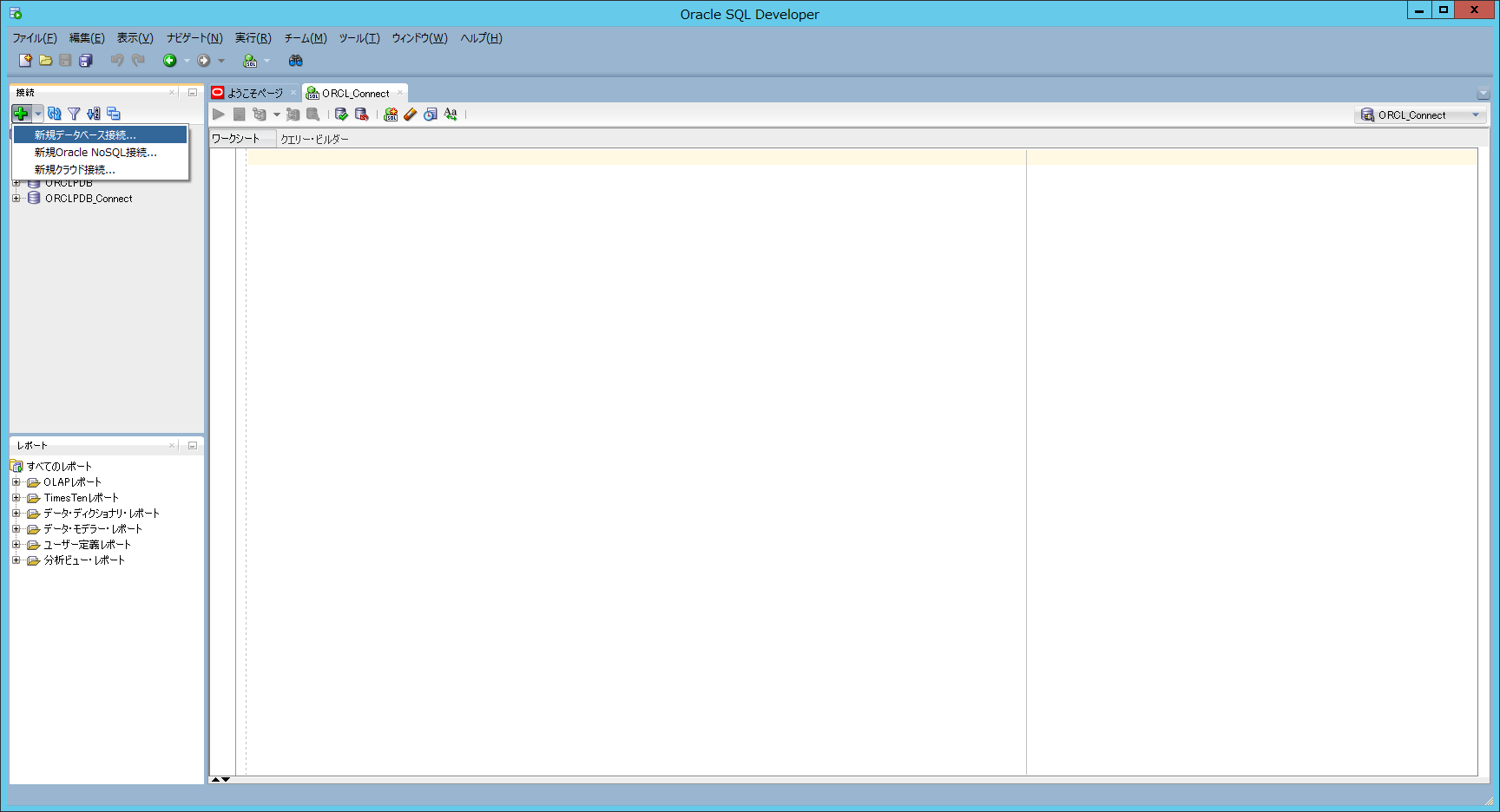Open Explain Plan dropdown arrow in worksheet toolbar
The height and width of the screenshot is (812, 1500).
click(x=277, y=115)
